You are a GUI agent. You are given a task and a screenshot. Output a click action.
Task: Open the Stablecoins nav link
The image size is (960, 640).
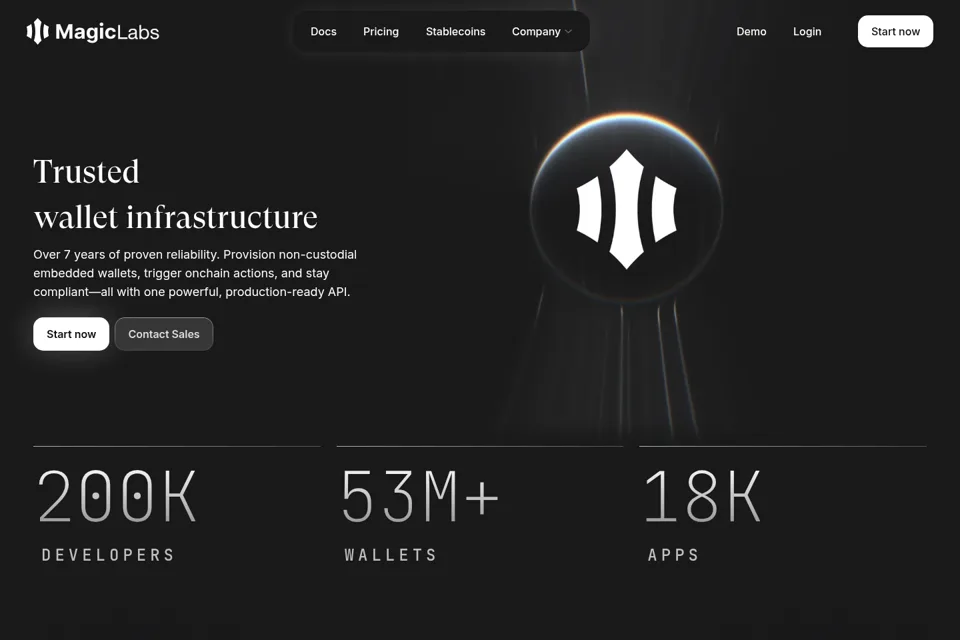(x=456, y=31)
